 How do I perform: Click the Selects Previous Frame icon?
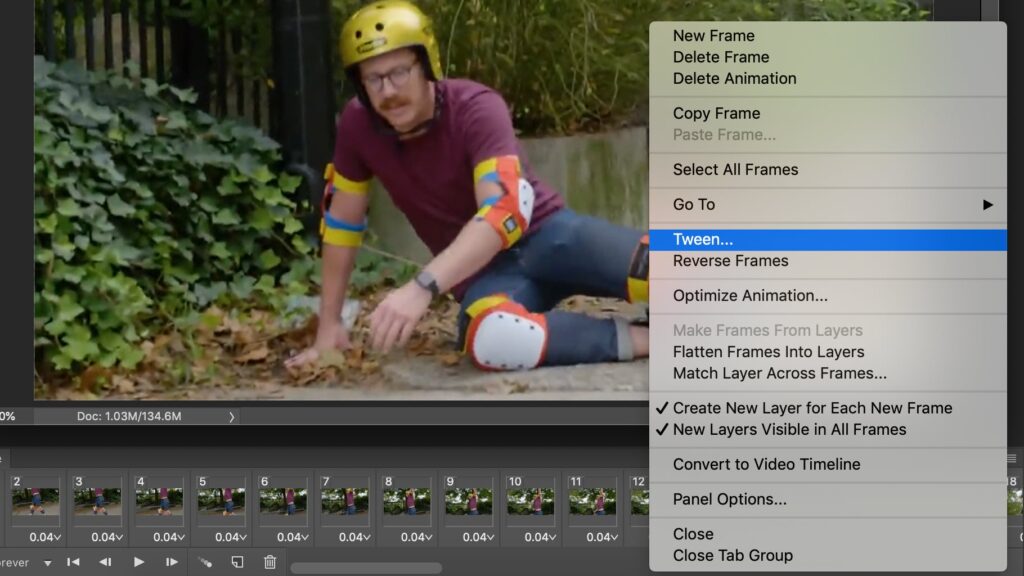[106, 562]
